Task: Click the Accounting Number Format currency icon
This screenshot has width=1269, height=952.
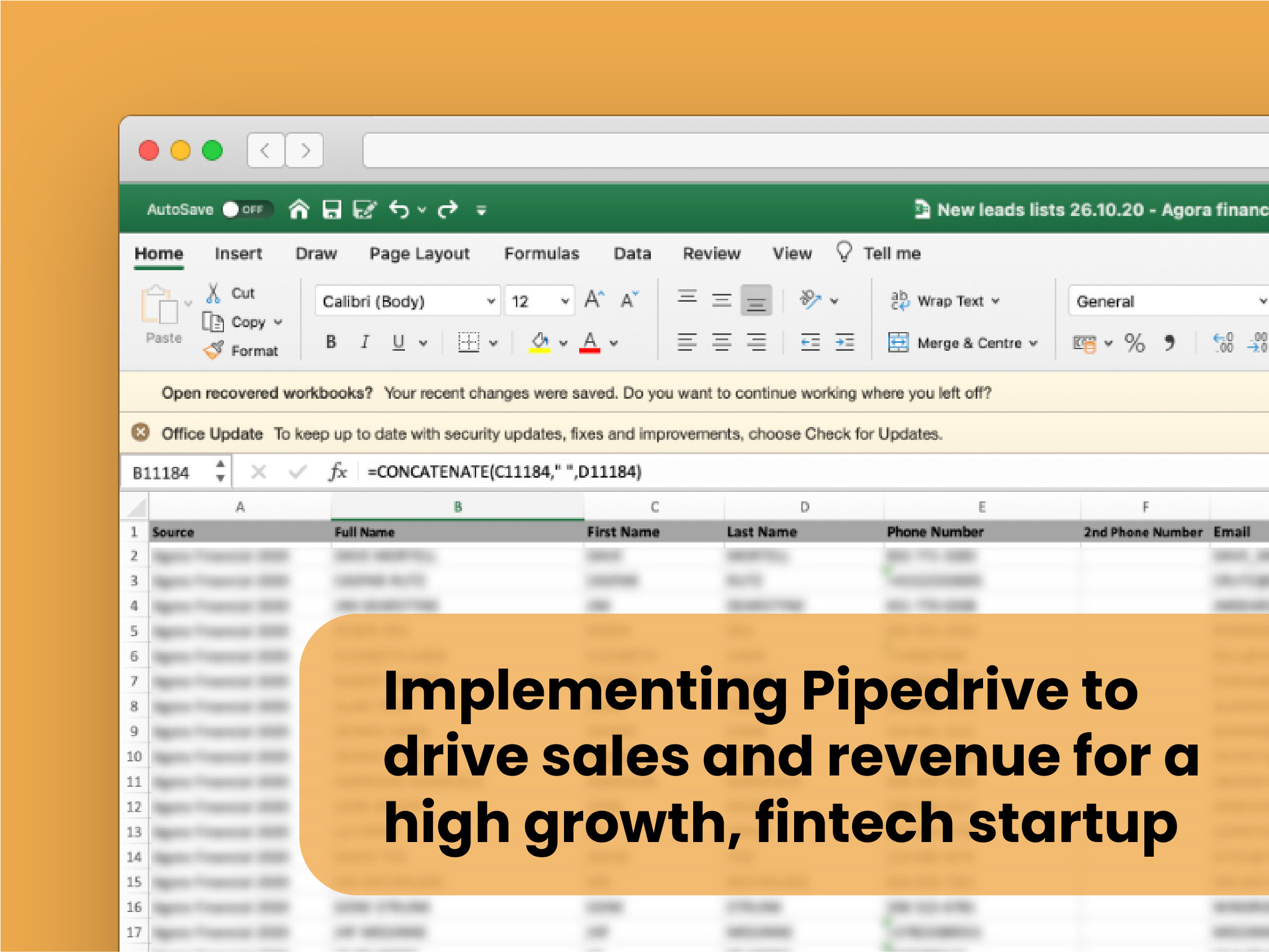Action: pyautogui.click(x=1085, y=343)
